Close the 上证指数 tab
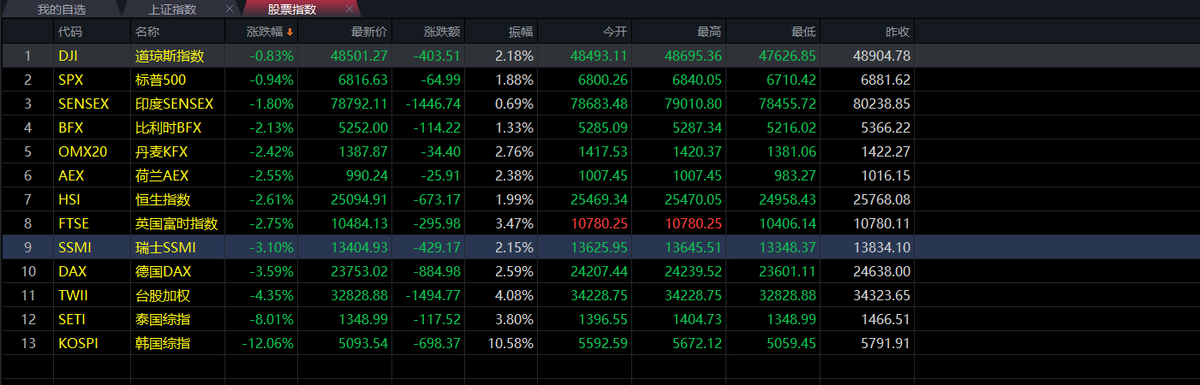 click(229, 9)
